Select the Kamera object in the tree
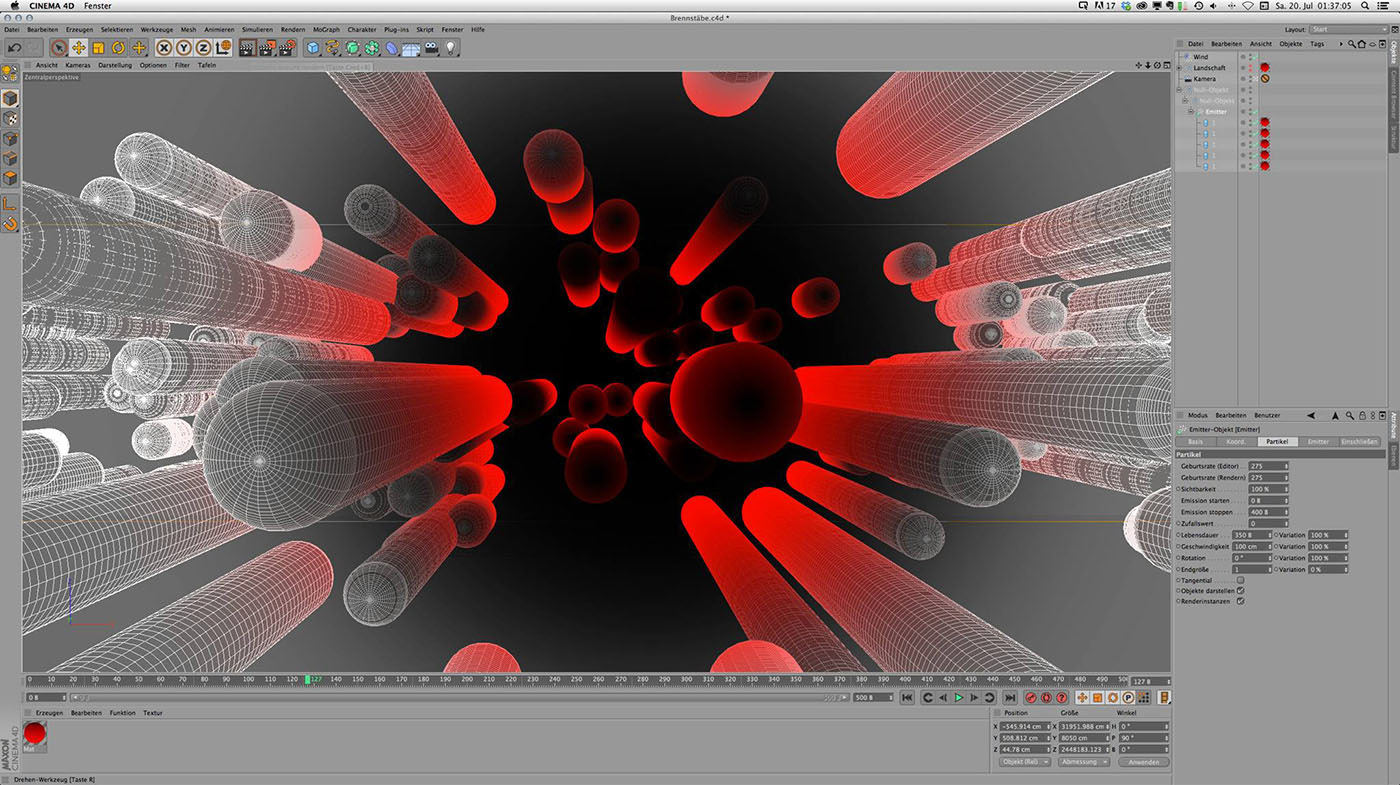 (1204, 78)
